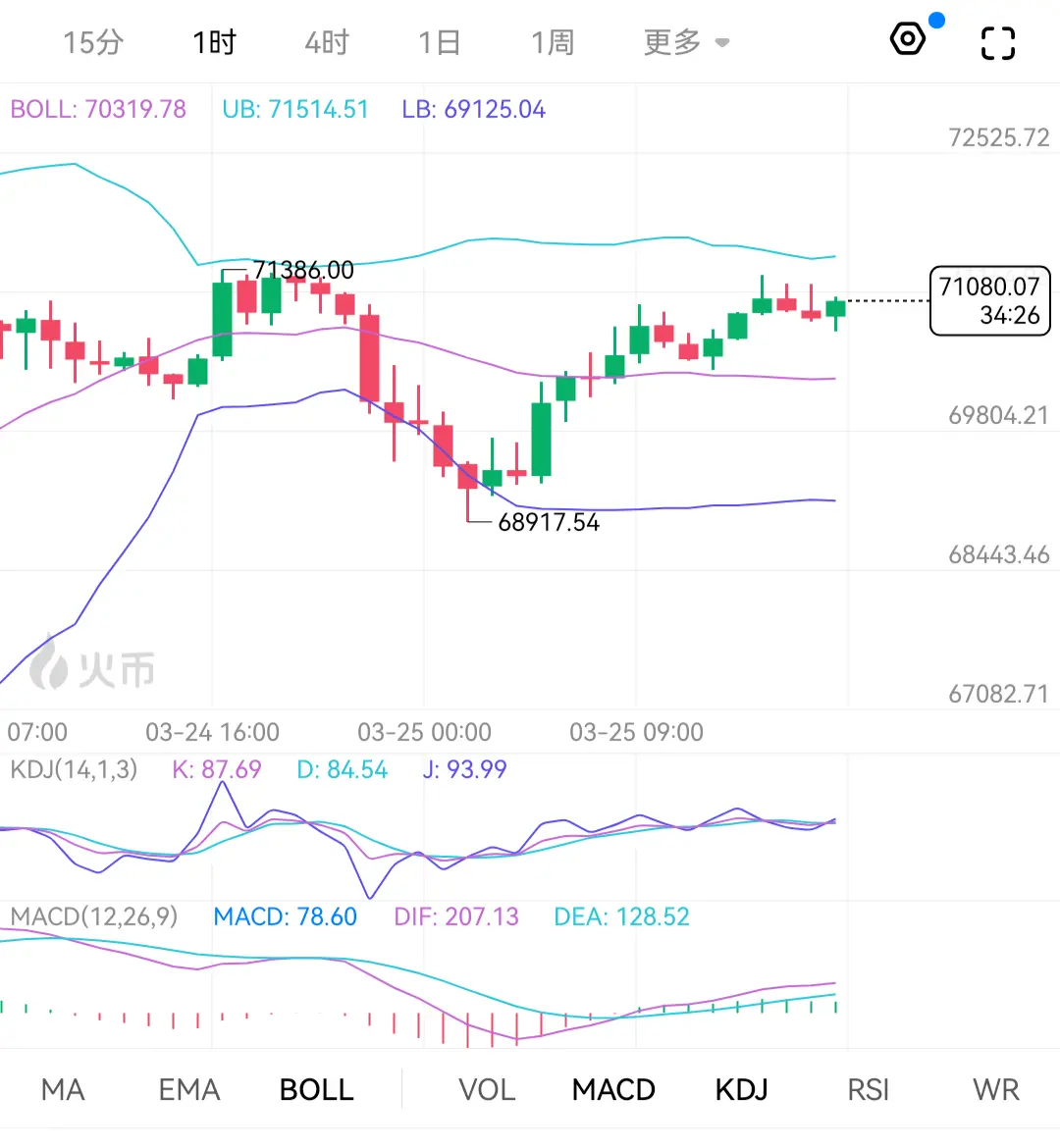Screen dimensions: 1060x1148
Task: Tap the 67082.71 price axis label
Action: pyautogui.click(x=999, y=694)
